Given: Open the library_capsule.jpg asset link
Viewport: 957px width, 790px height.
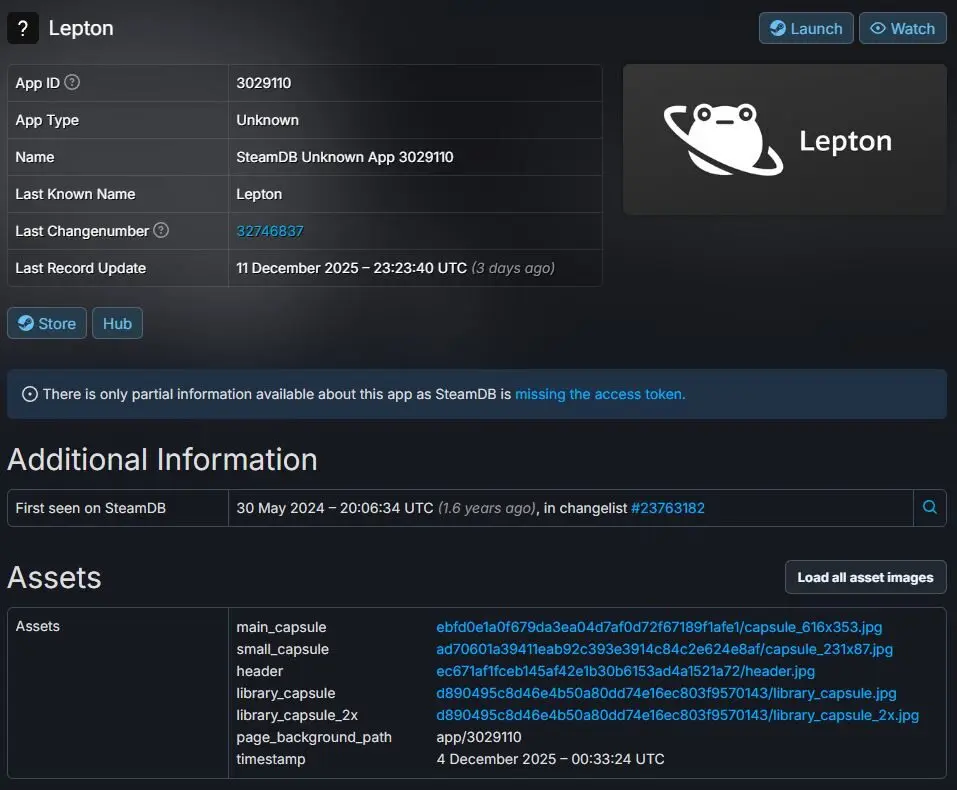Looking at the screenshot, I should click(664, 693).
